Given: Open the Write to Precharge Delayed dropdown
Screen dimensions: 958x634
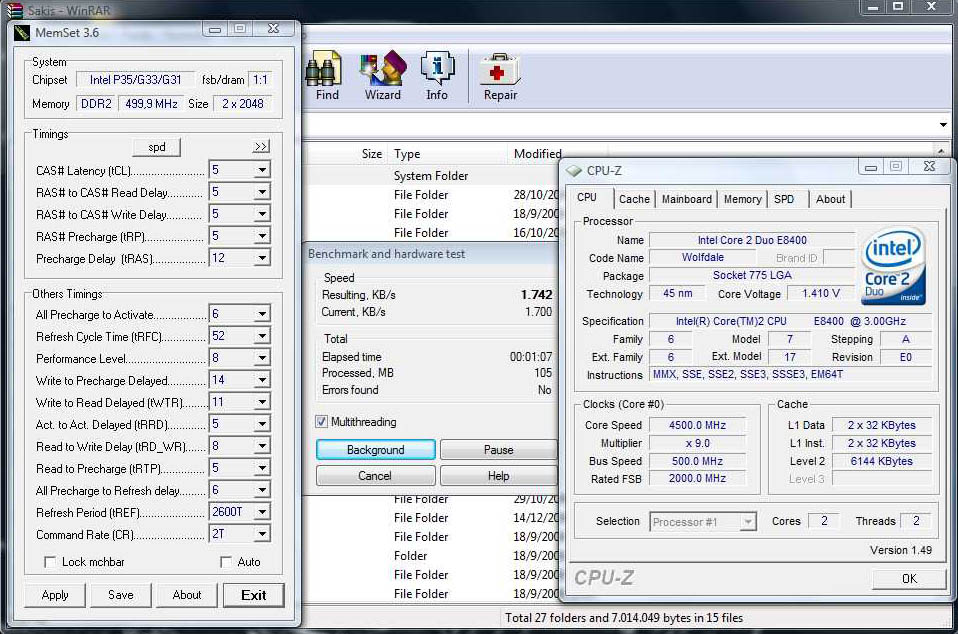Looking at the screenshot, I should [x=262, y=380].
